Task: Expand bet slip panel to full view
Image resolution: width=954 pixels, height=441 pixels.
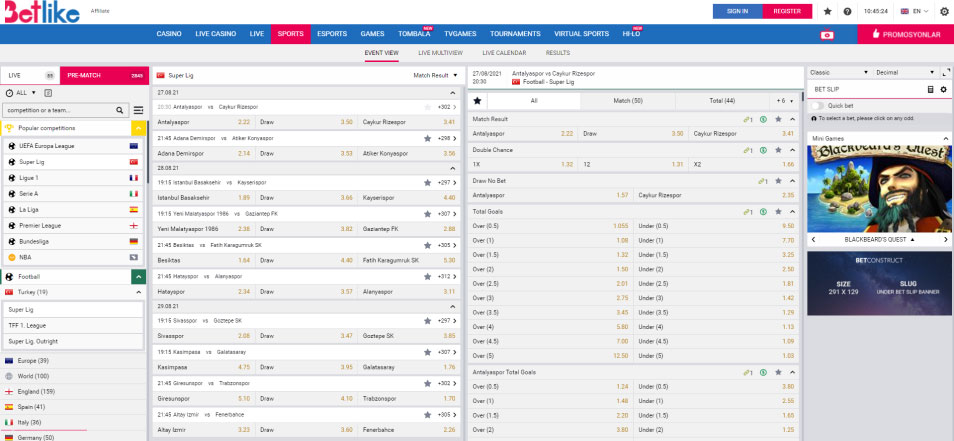Action: (x=945, y=72)
